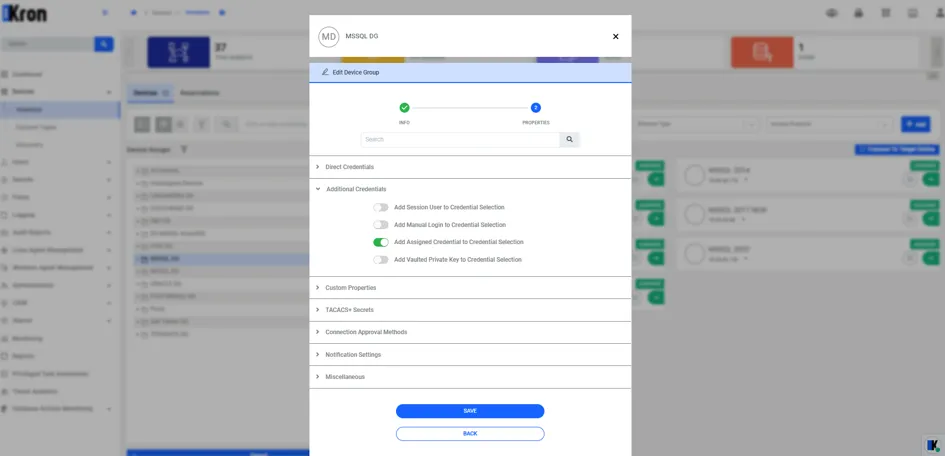Image resolution: width=945 pixels, height=456 pixels.
Task: Select the PROPERTIES step number 2 circle
Action: [x=536, y=108]
